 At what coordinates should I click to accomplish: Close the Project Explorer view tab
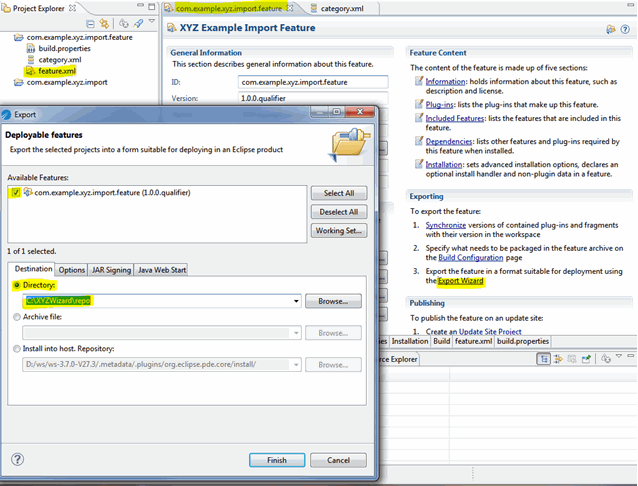tap(72, 8)
